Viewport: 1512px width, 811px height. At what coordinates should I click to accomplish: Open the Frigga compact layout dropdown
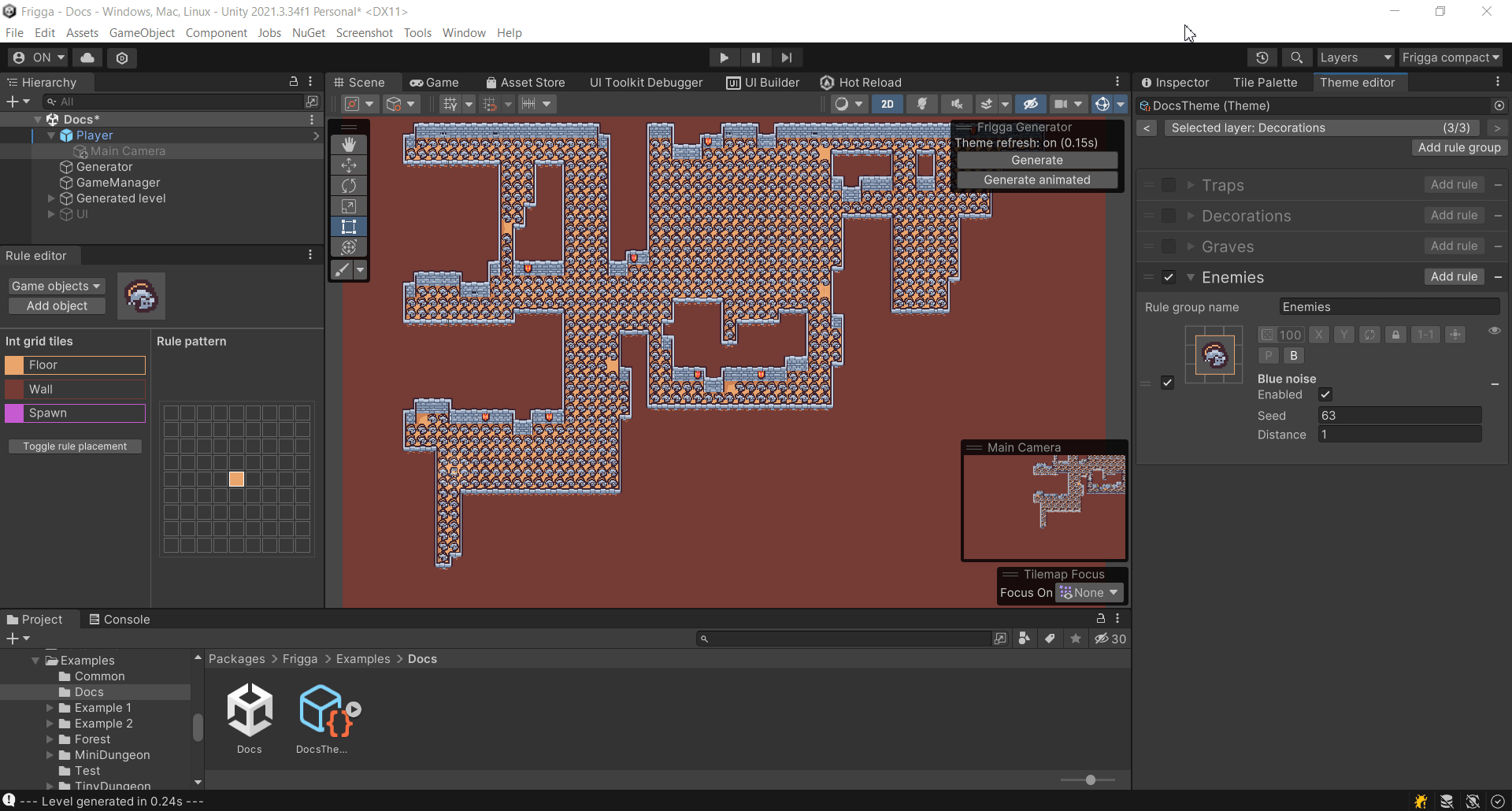(1451, 57)
